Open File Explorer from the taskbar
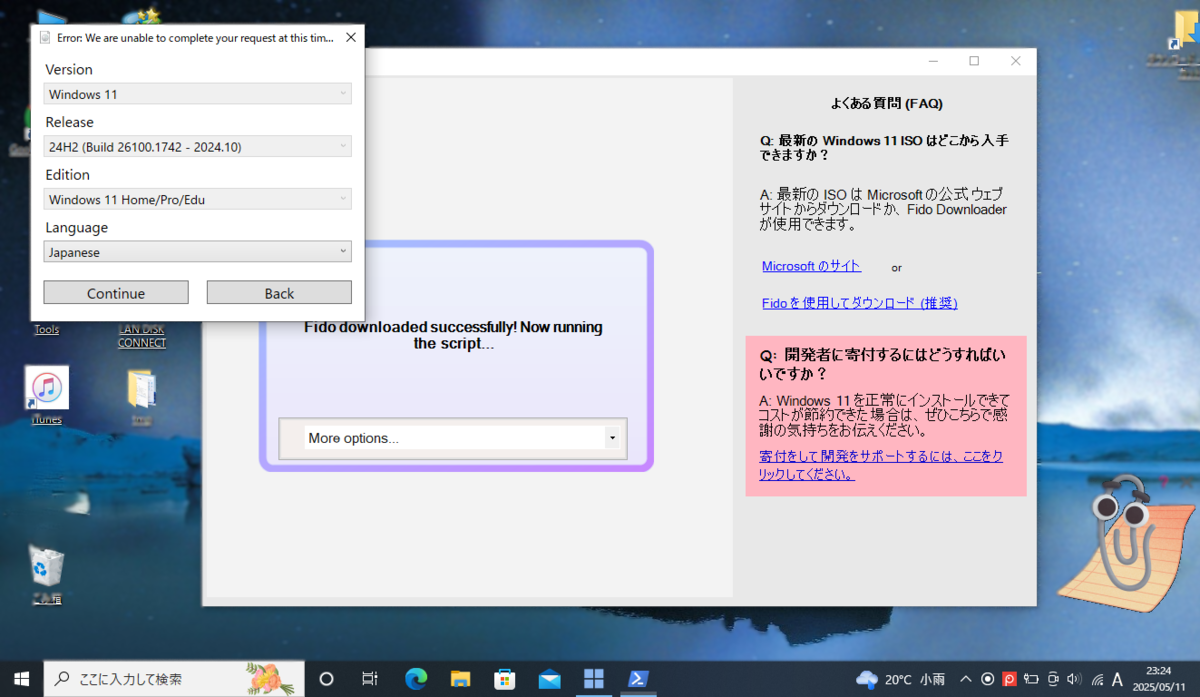The height and width of the screenshot is (697, 1200). (x=460, y=679)
